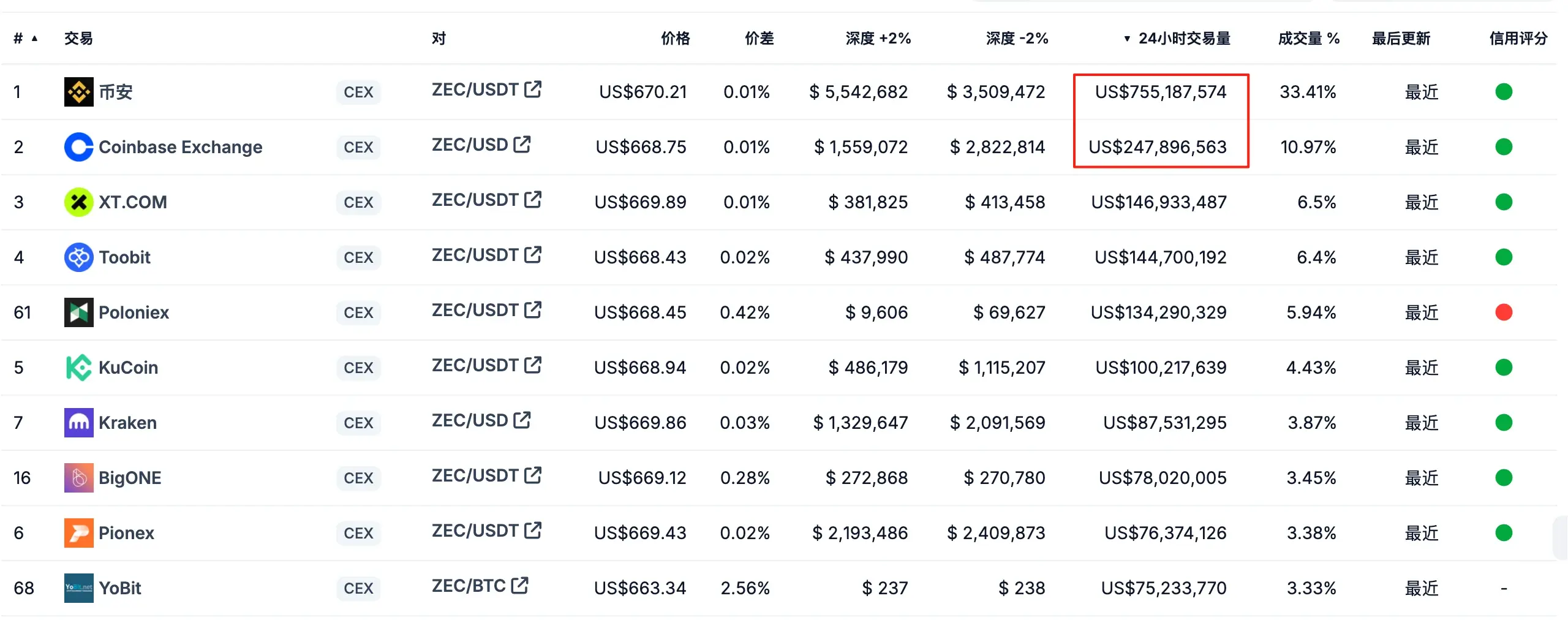The width and height of the screenshot is (1568, 620).
Task: Open the BigONE exchange name link
Action: coord(130,478)
